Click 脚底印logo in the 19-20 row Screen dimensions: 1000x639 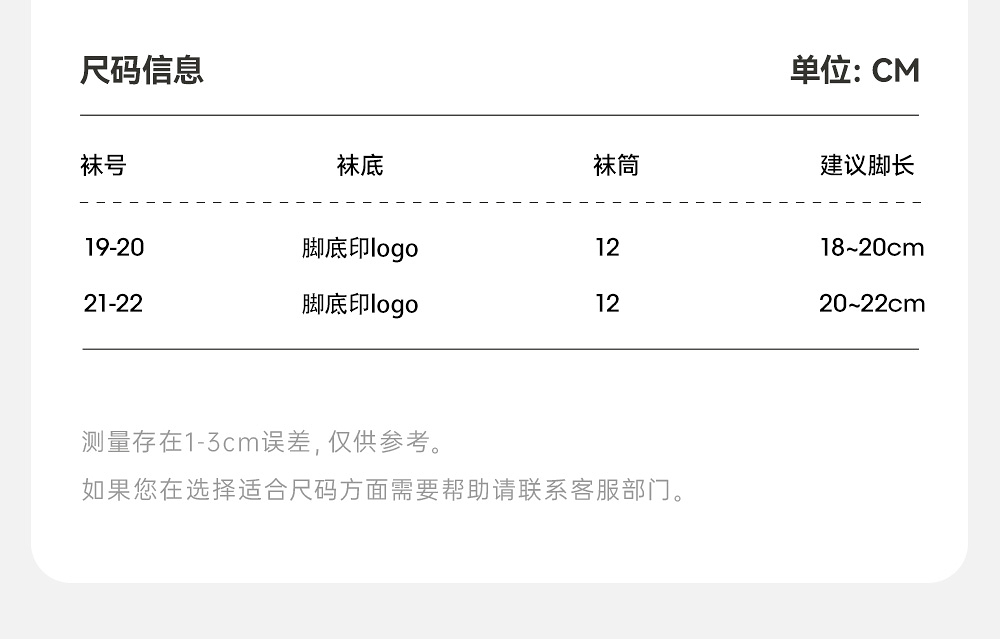coord(360,248)
